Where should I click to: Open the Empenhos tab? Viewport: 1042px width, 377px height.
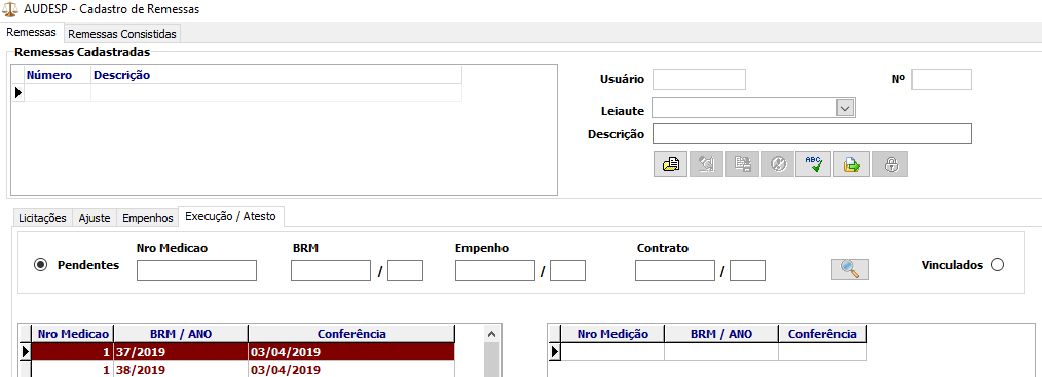(148, 217)
